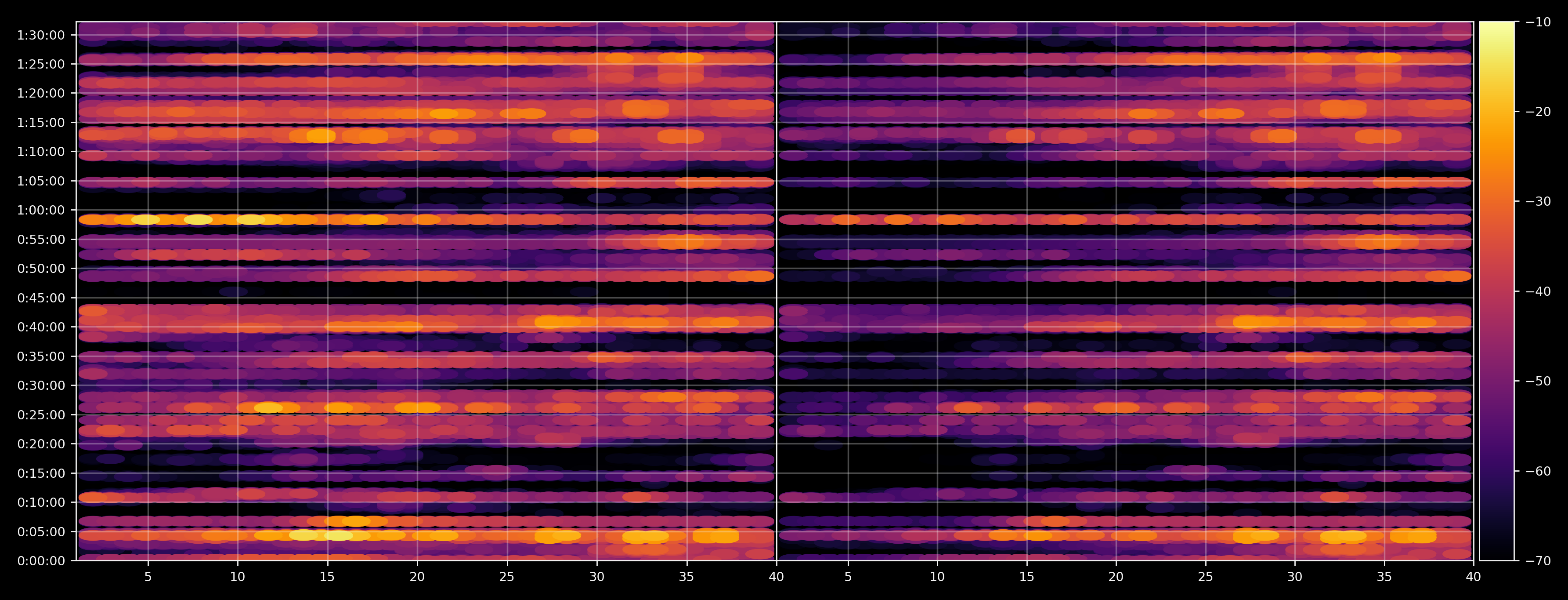Viewport: 1568px width, 600px height.
Task: Select x-axis label 30 under left heatmap
Action: tap(596, 577)
